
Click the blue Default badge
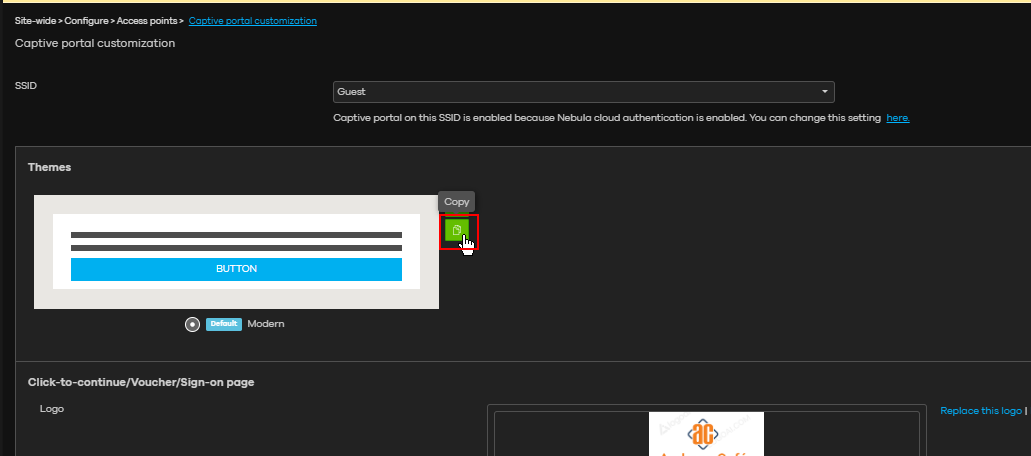pyautogui.click(x=224, y=324)
